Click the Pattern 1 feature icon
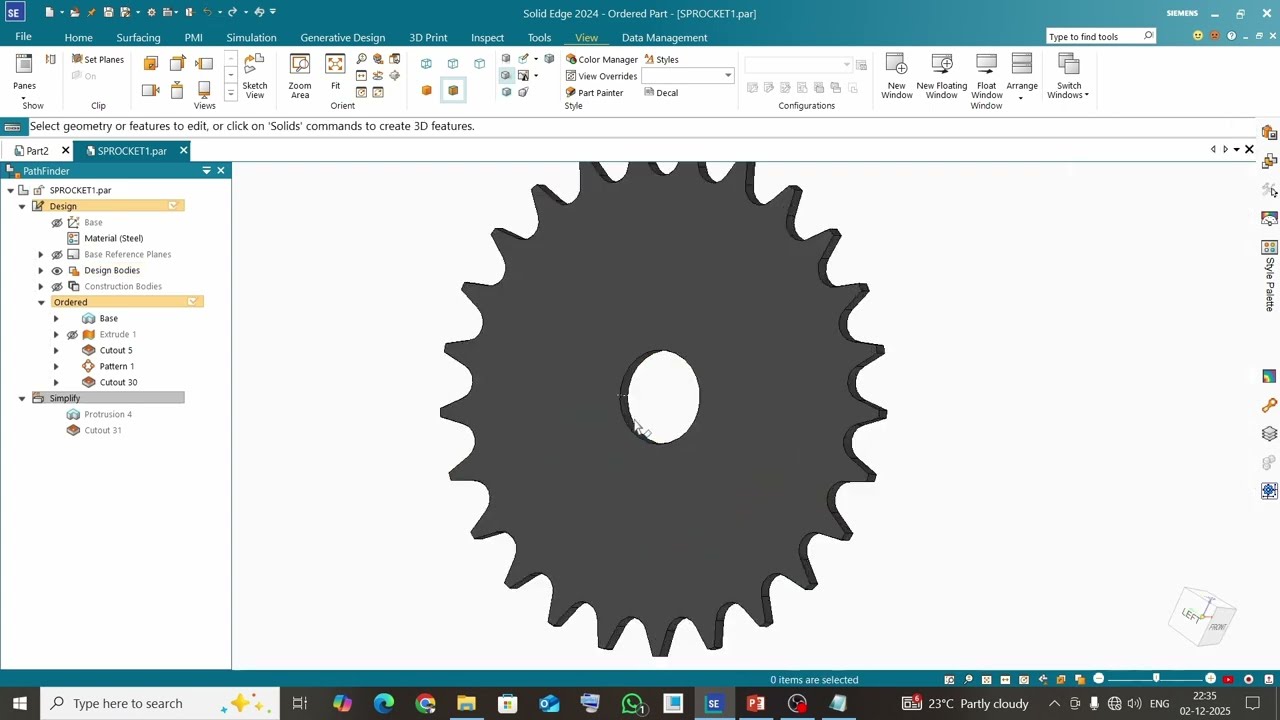1280x720 pixels. [x=89, y=366]
